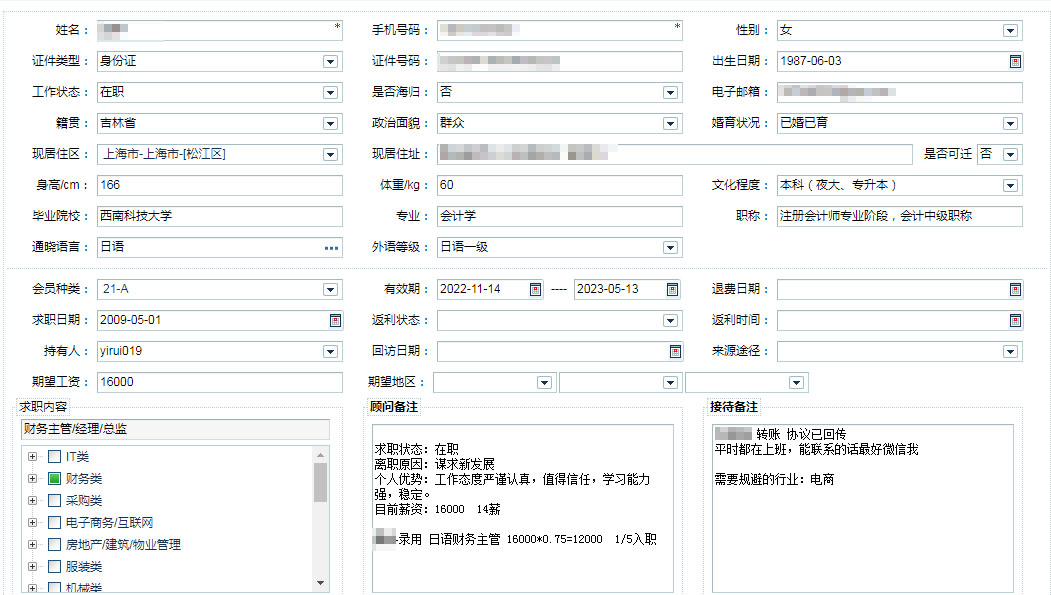The image size is (1051, 595).
Task: Open the 证件类型 dropdown
Action: 330,62
